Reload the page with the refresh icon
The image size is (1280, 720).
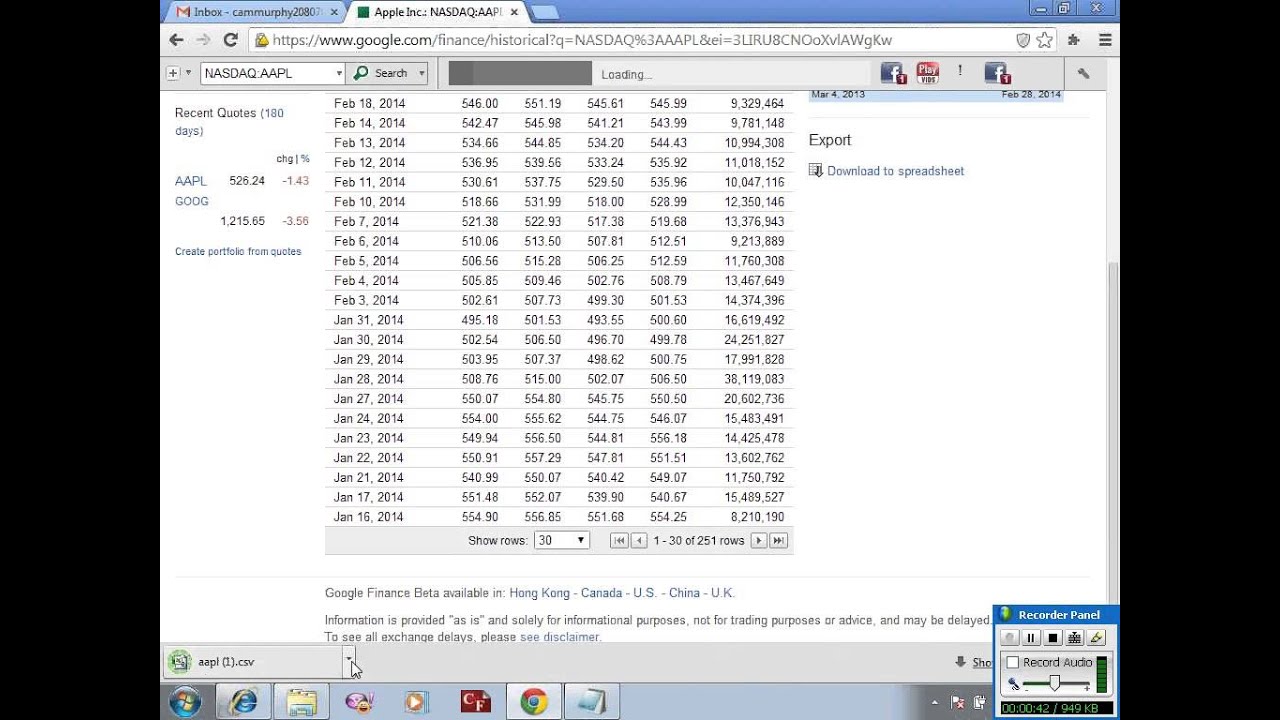[x=230, y=40]
